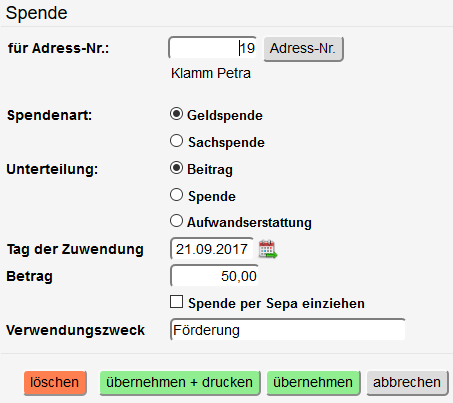Click the Adress-Nr. lookup button

pos(303,49)
